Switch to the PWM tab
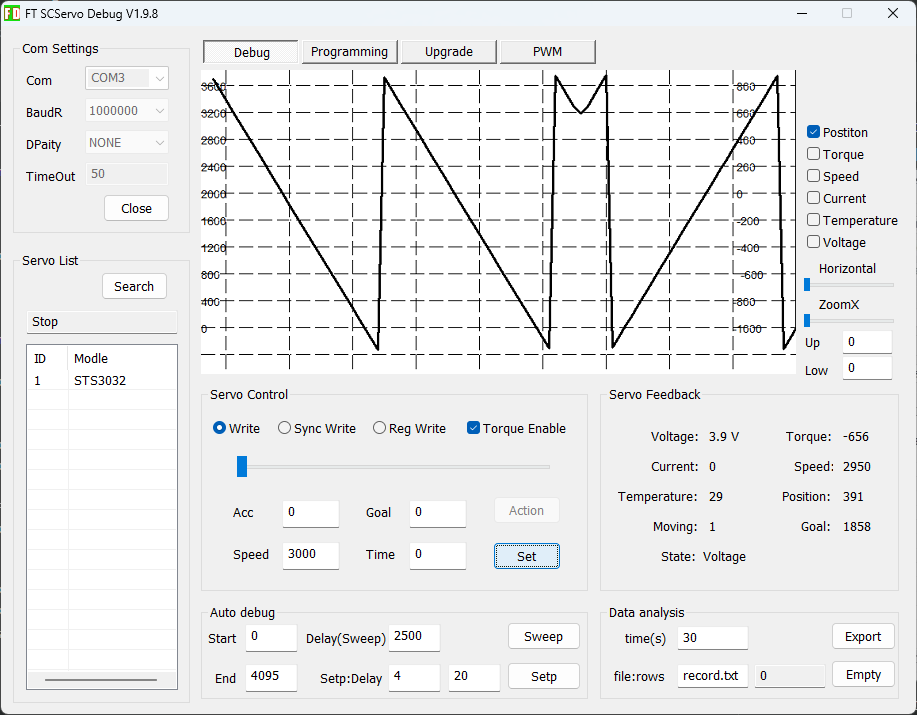Screen dimensions: 917x715 point(547,52)
